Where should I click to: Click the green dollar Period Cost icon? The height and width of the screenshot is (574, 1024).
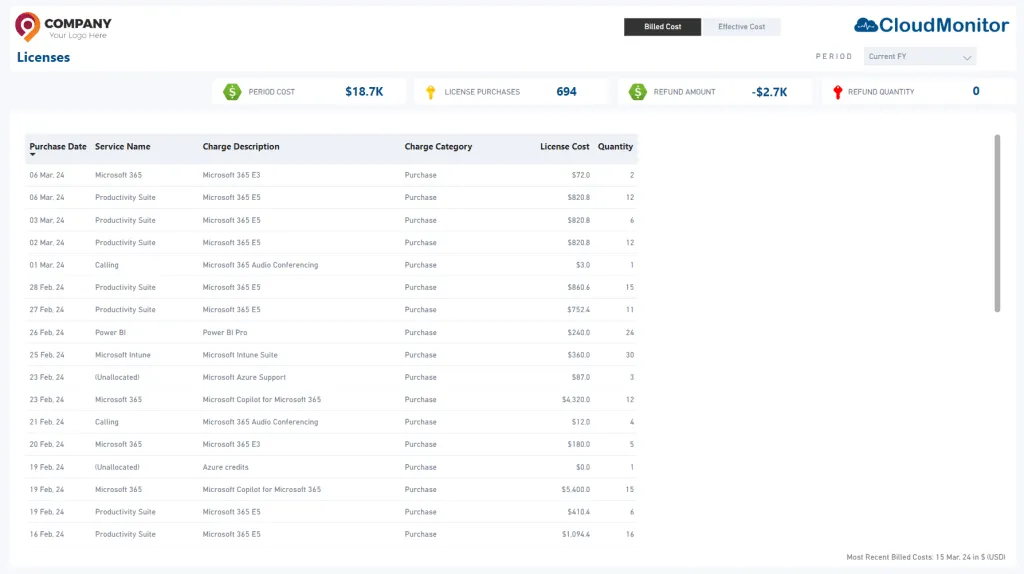pos(232,92)
